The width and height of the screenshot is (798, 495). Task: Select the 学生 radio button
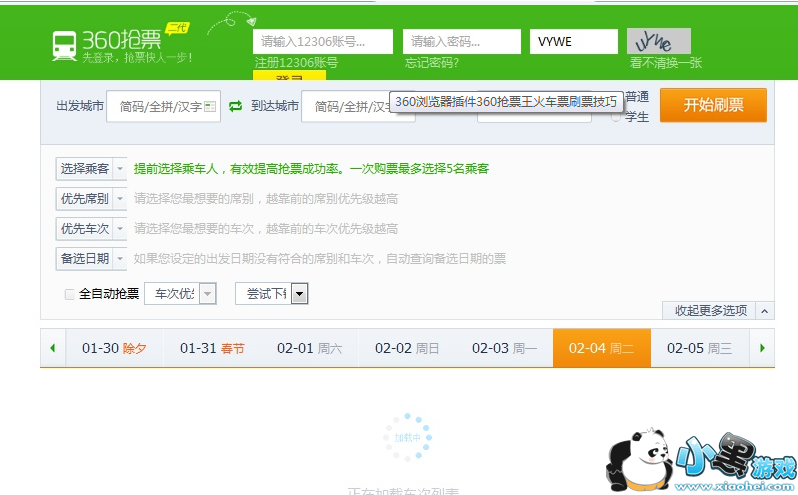pos(616,117)
